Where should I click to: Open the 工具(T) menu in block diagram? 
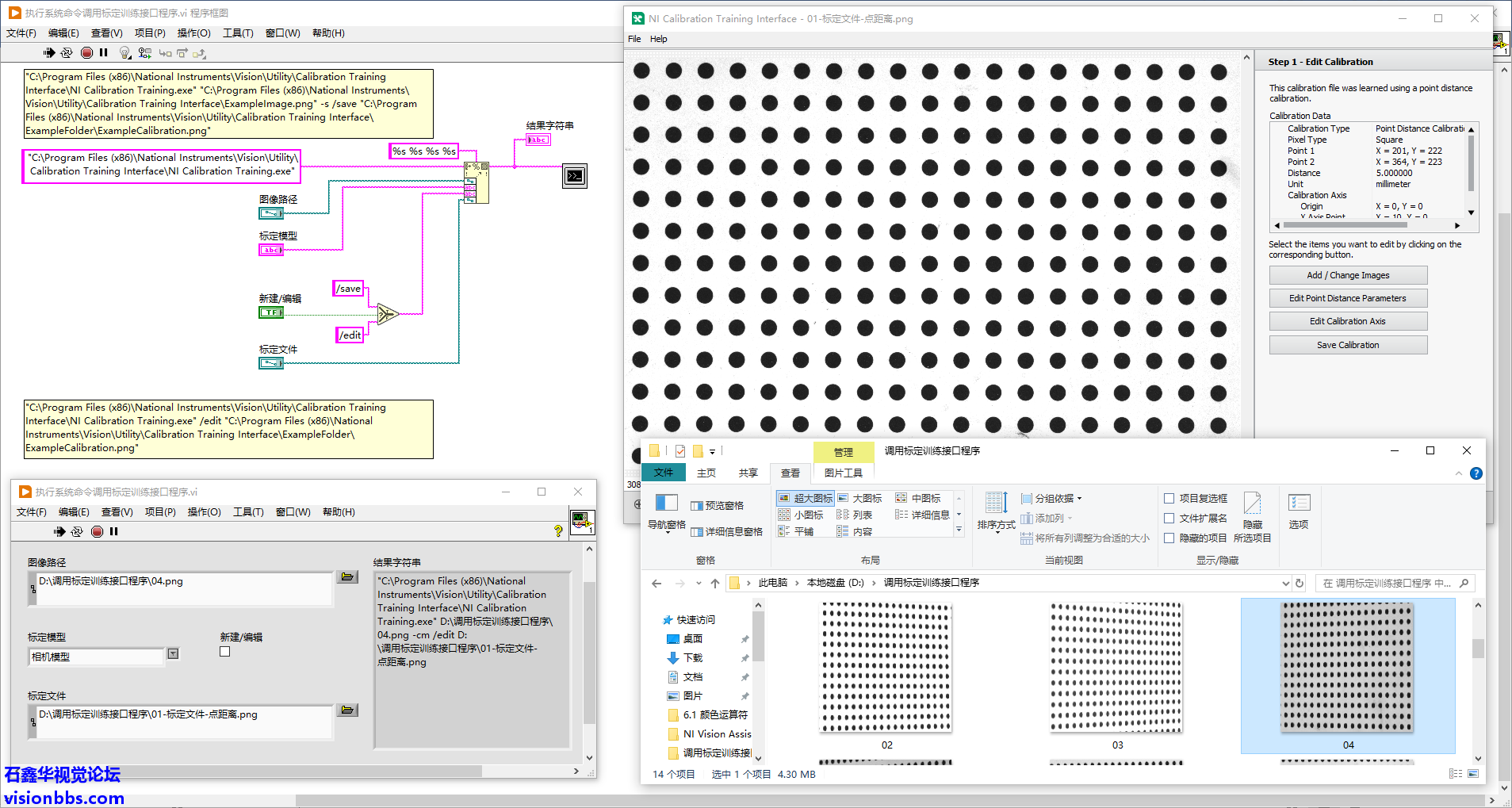[238, 33]
